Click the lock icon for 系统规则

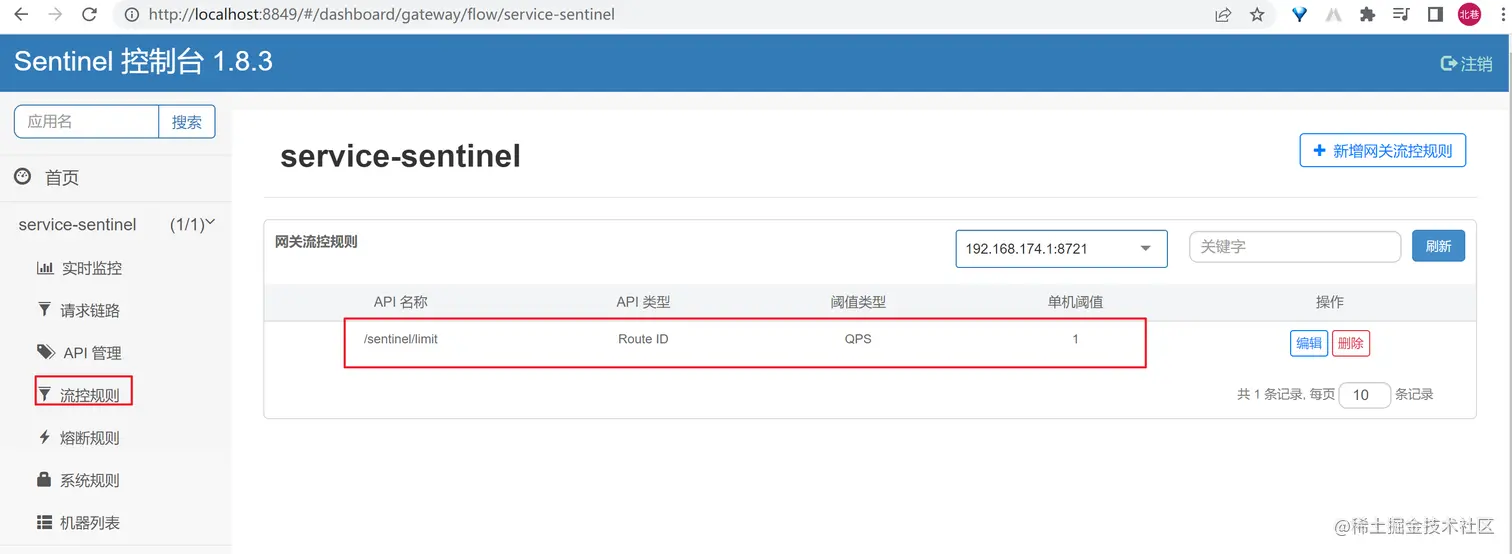[x=44, y=479]
